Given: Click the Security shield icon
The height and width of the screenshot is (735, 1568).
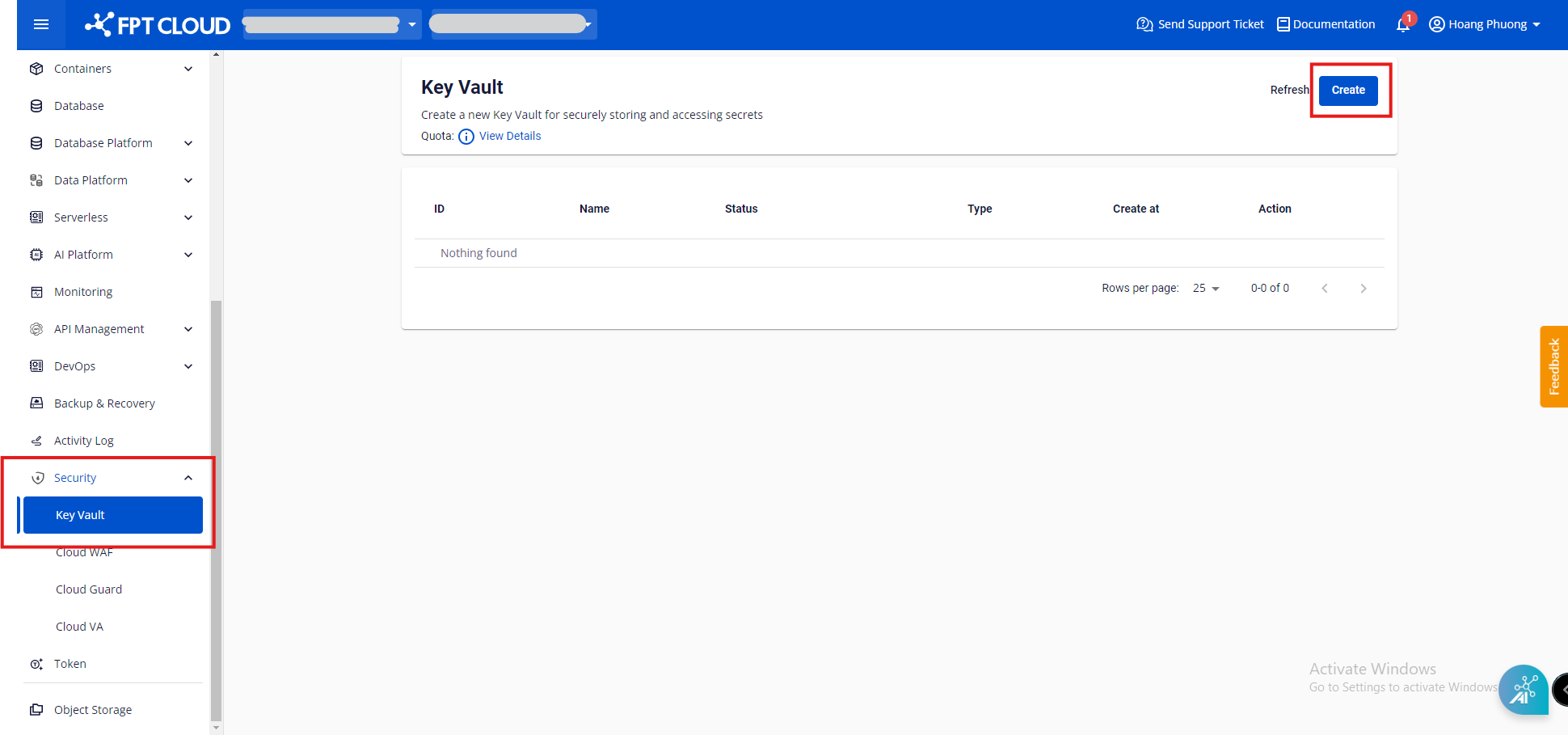Looking at the screenshot, I should pyautogui.click(x=38, y=477).
